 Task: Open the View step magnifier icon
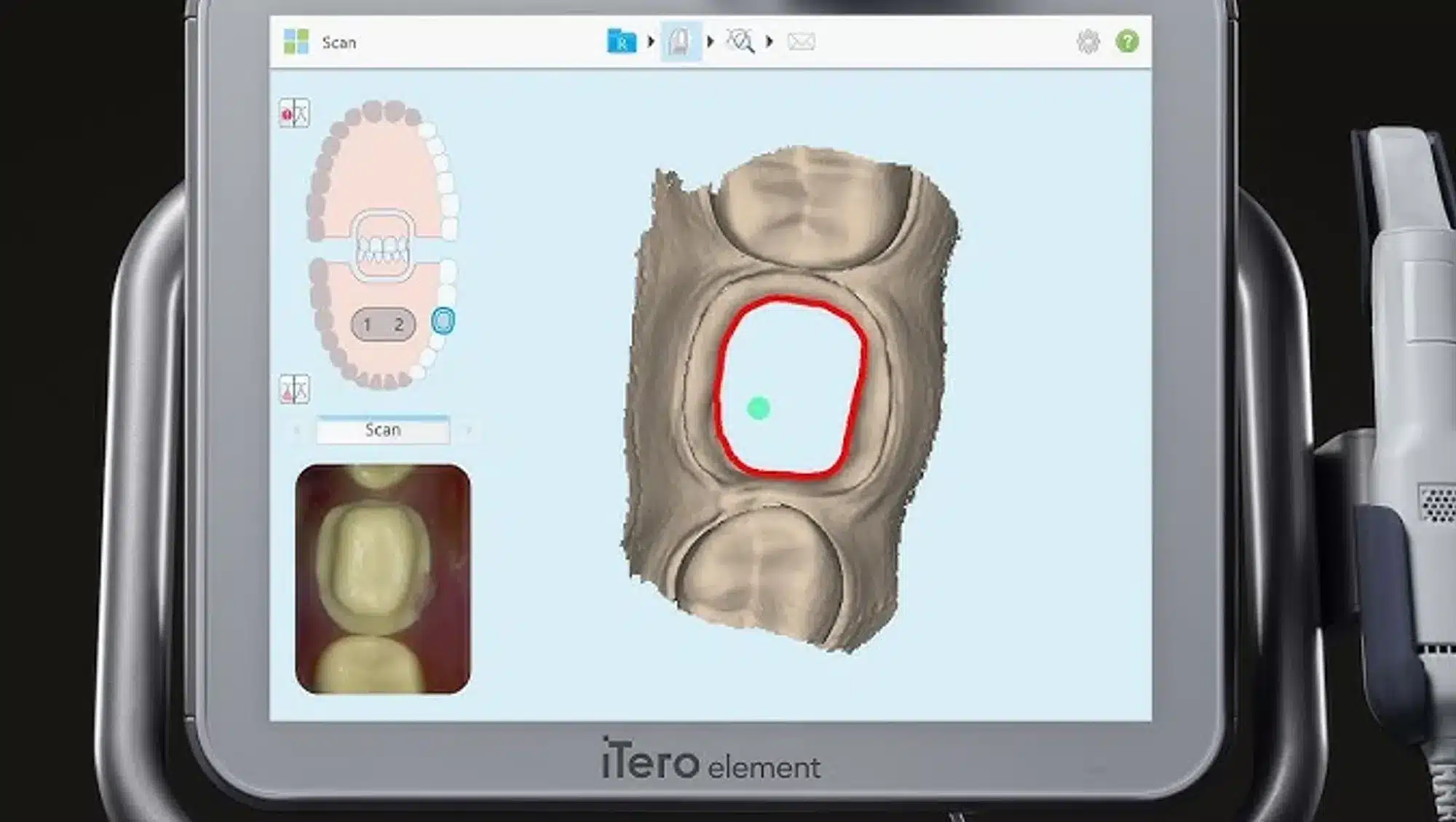coord(740,42)
